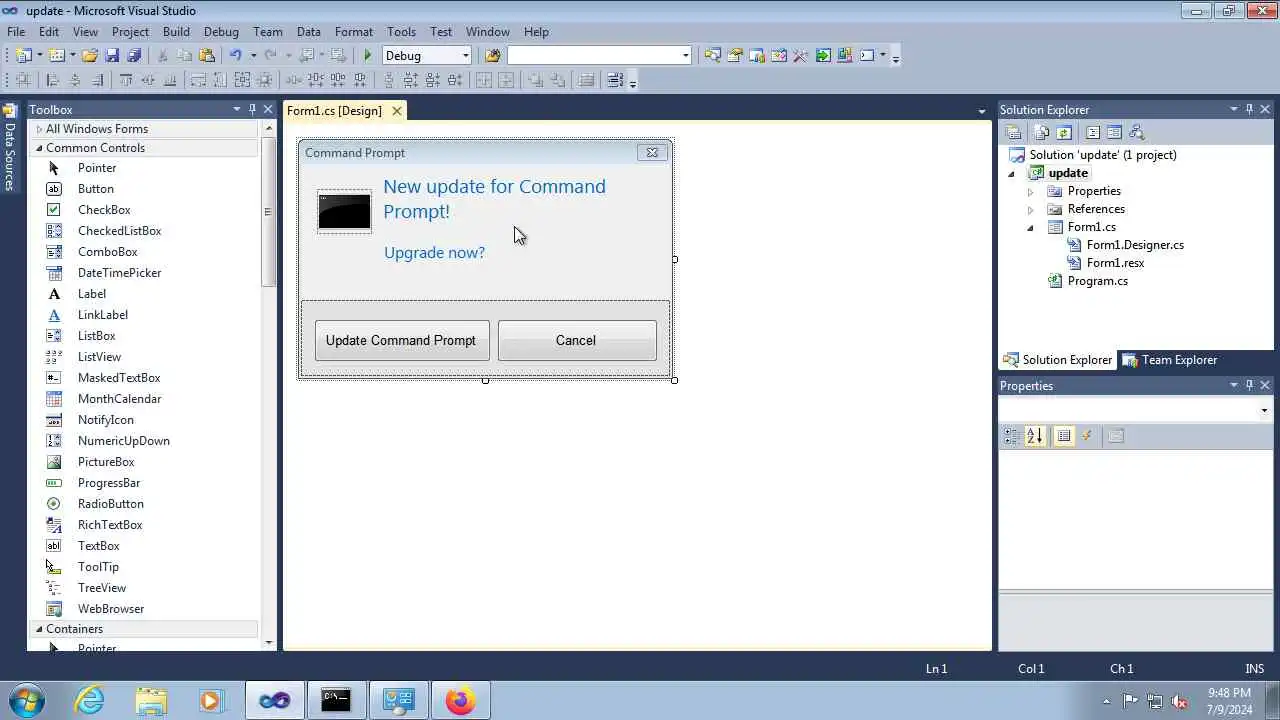
Task: Expand All Windows Forms toolbox group
Action: (40, 129)
